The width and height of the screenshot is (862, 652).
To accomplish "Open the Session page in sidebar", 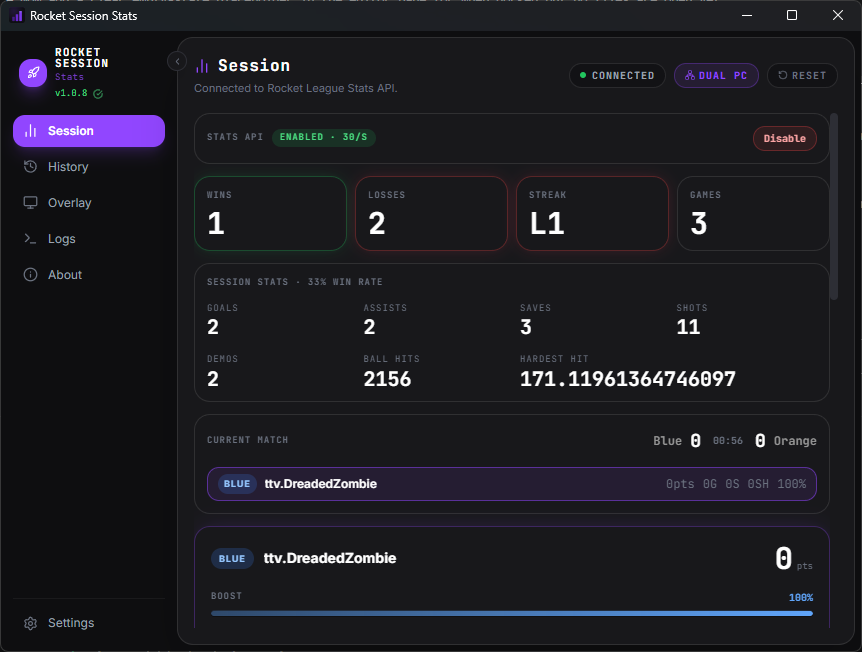I will click(89, 131).
